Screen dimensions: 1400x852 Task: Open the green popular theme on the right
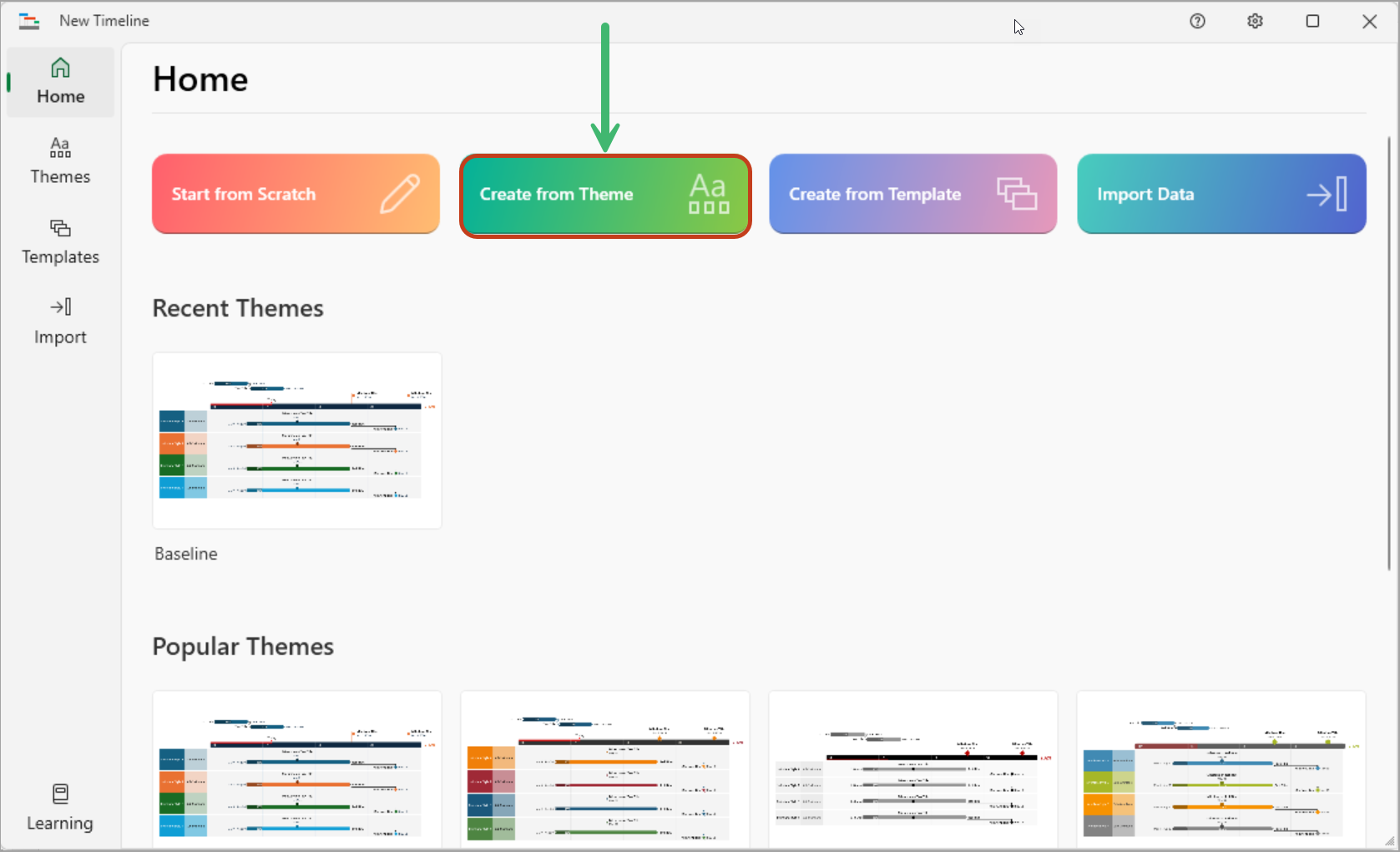tap(1221, 768)
